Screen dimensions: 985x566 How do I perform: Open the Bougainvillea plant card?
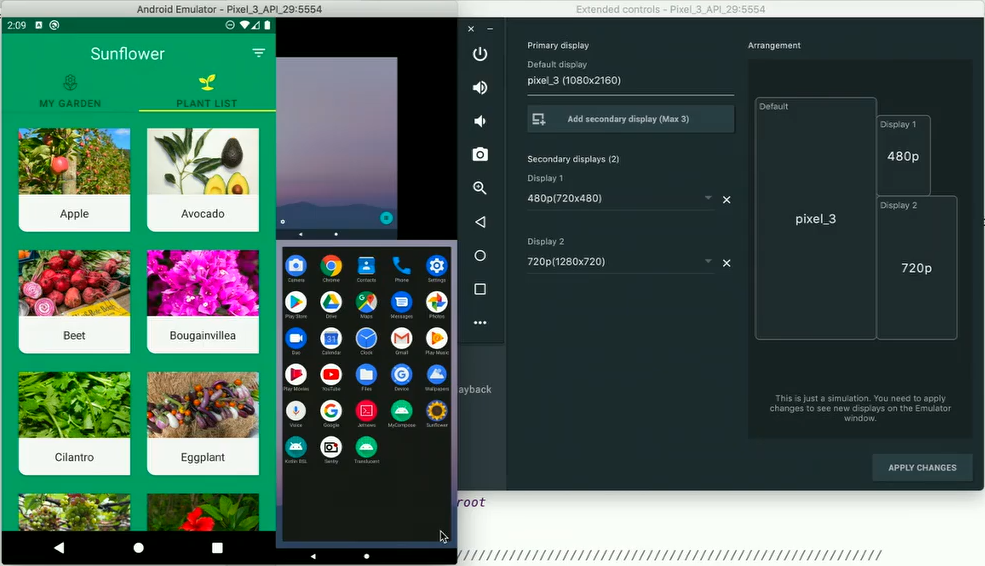click(x=203, y=302)
